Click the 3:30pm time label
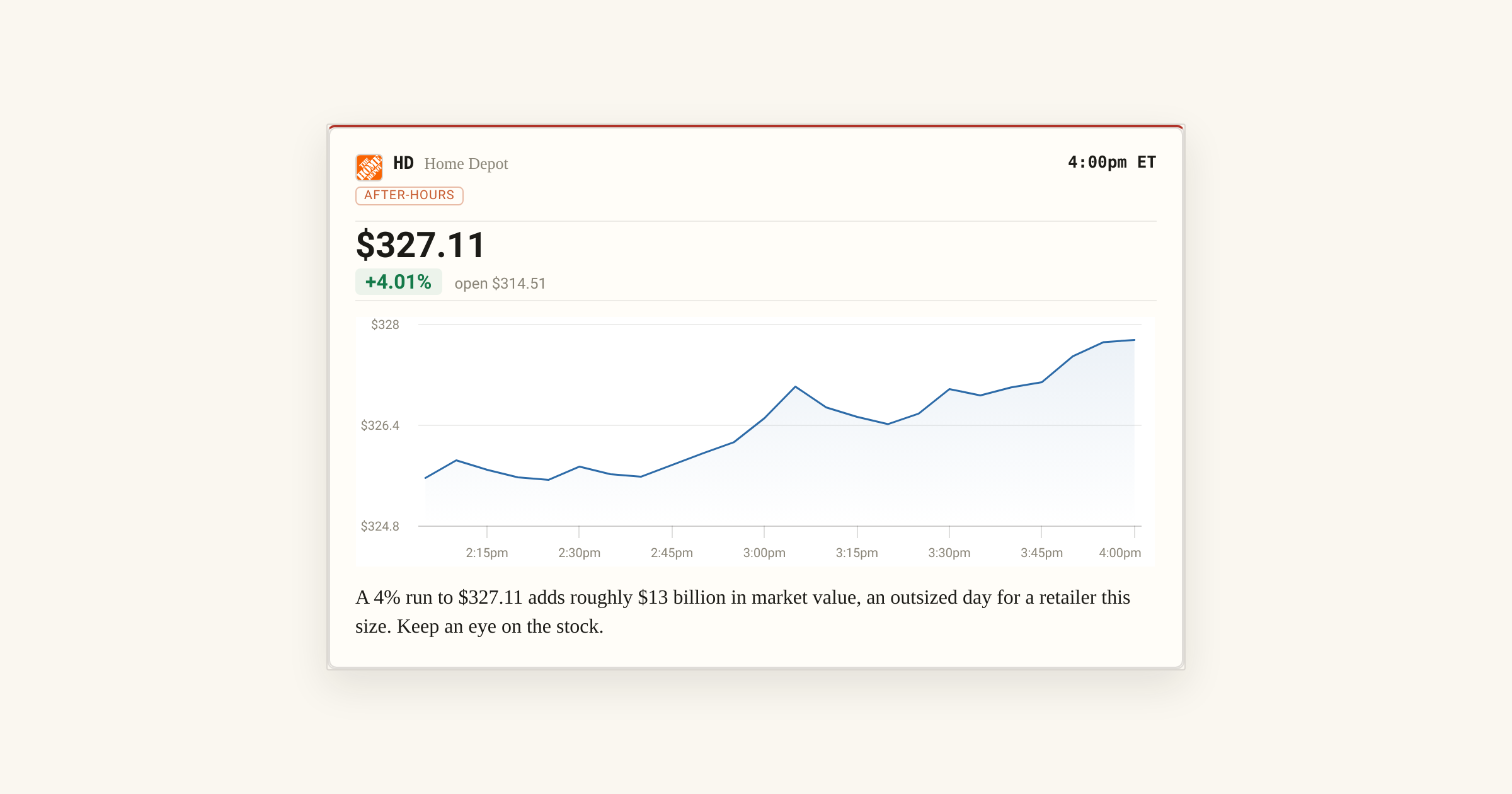The height and width of the screenshot is (794, 1512). pyautogui.click(x=949, y=553)
